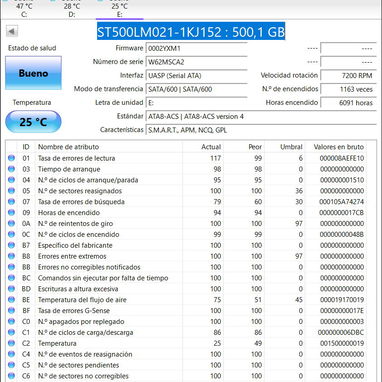Click status icon for eventos de reasignación
Screen dimensions: 382x382
point(12,354)
